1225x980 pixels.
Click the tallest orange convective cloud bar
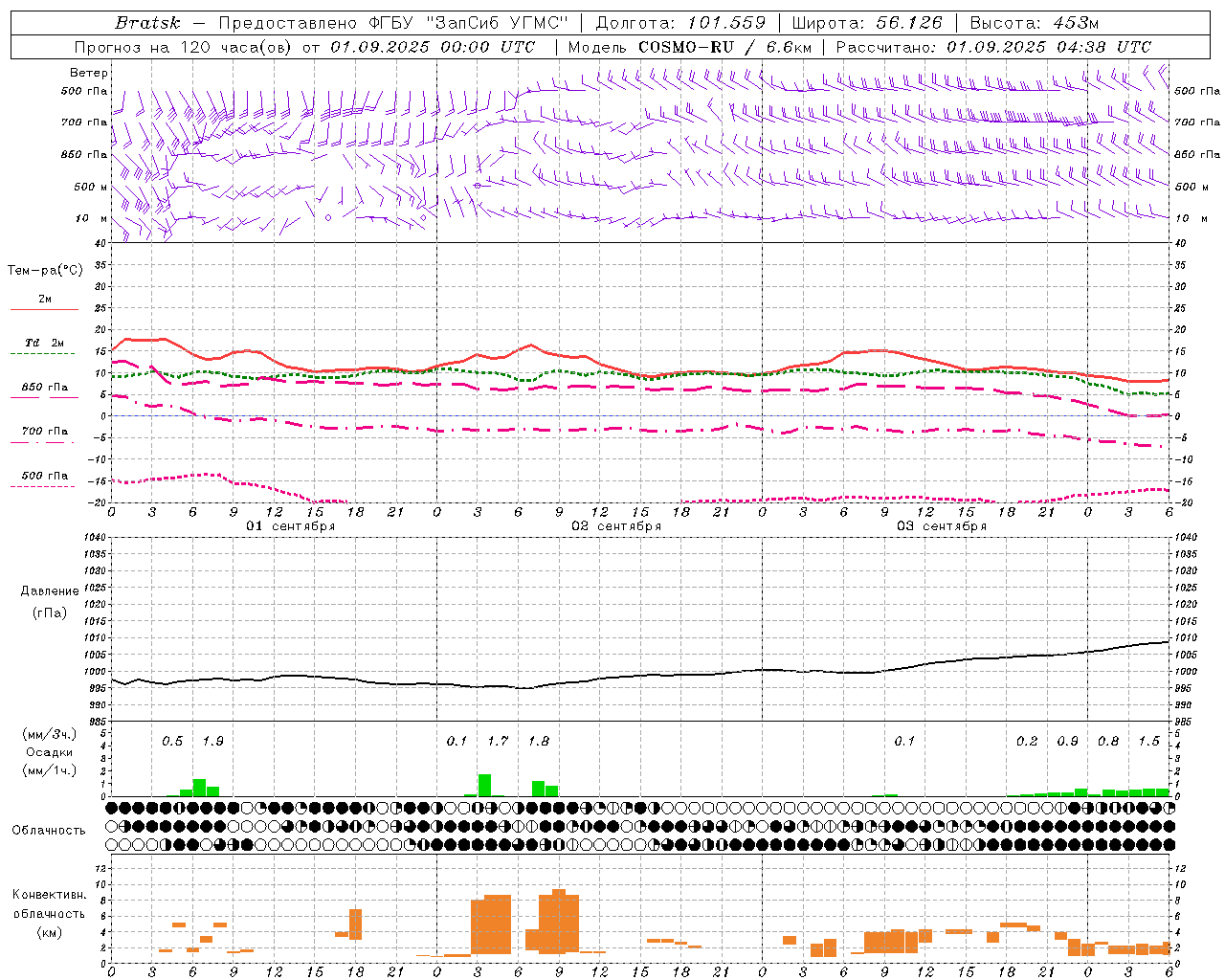[559, 922]
